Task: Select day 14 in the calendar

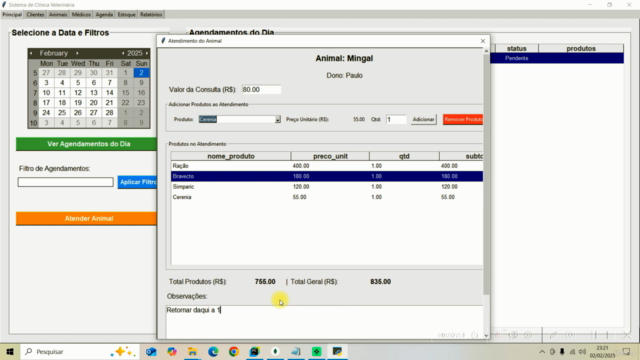Action: pyautogui.click(x=109, y=93)
